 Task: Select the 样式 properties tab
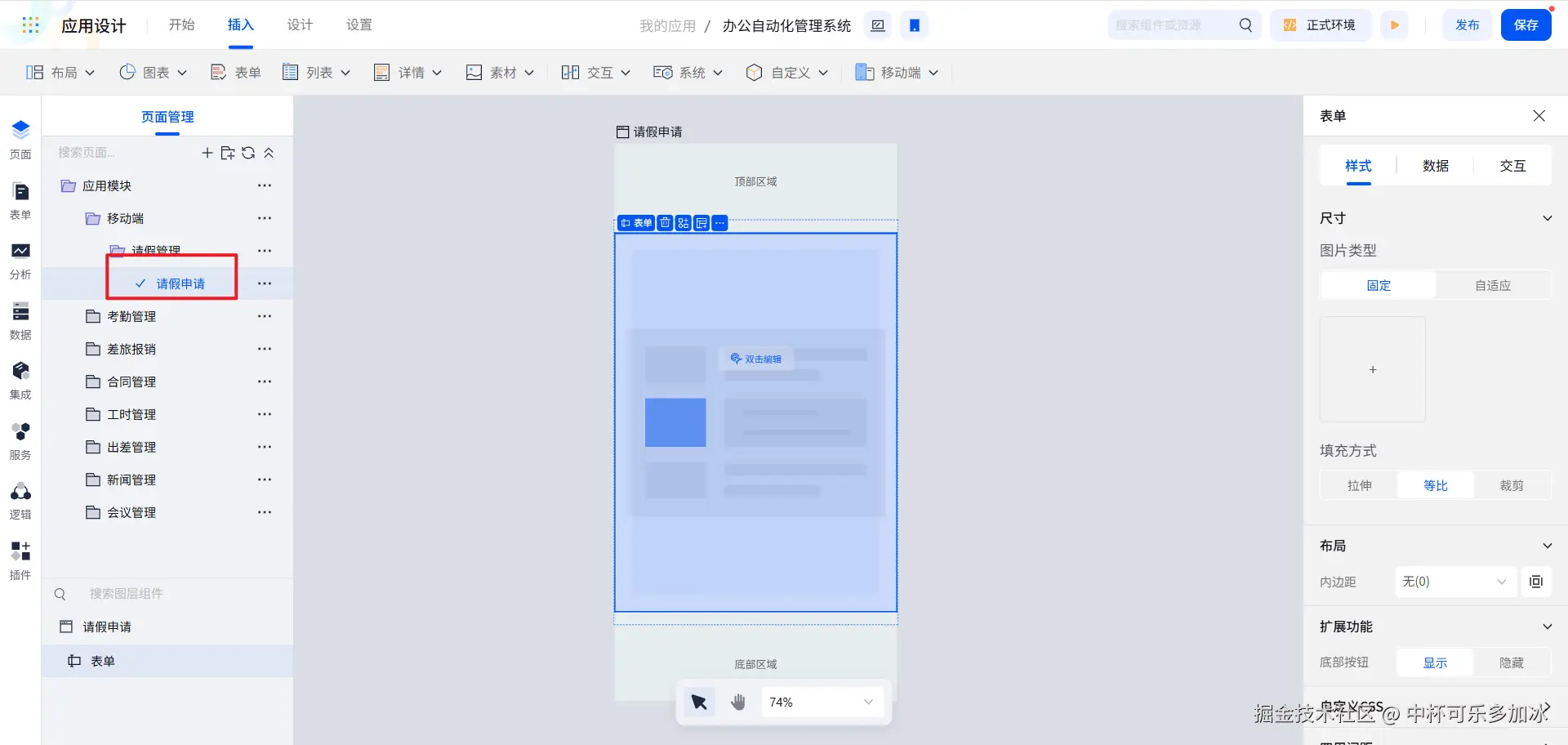point(1358,166)
